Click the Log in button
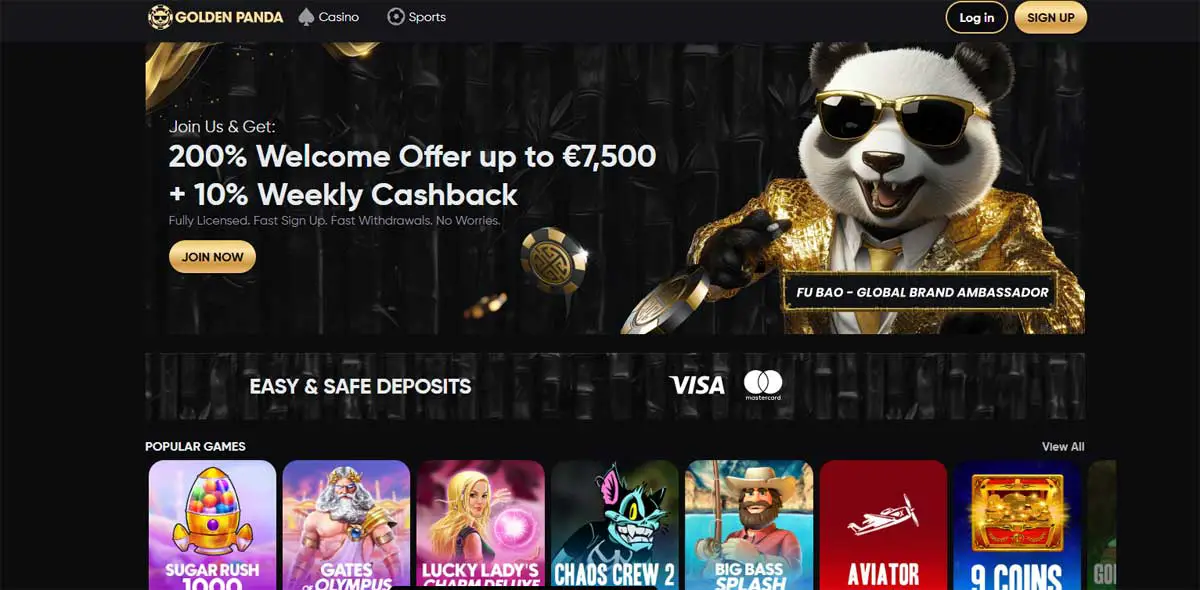1200x590 pixels. (977, 17)
